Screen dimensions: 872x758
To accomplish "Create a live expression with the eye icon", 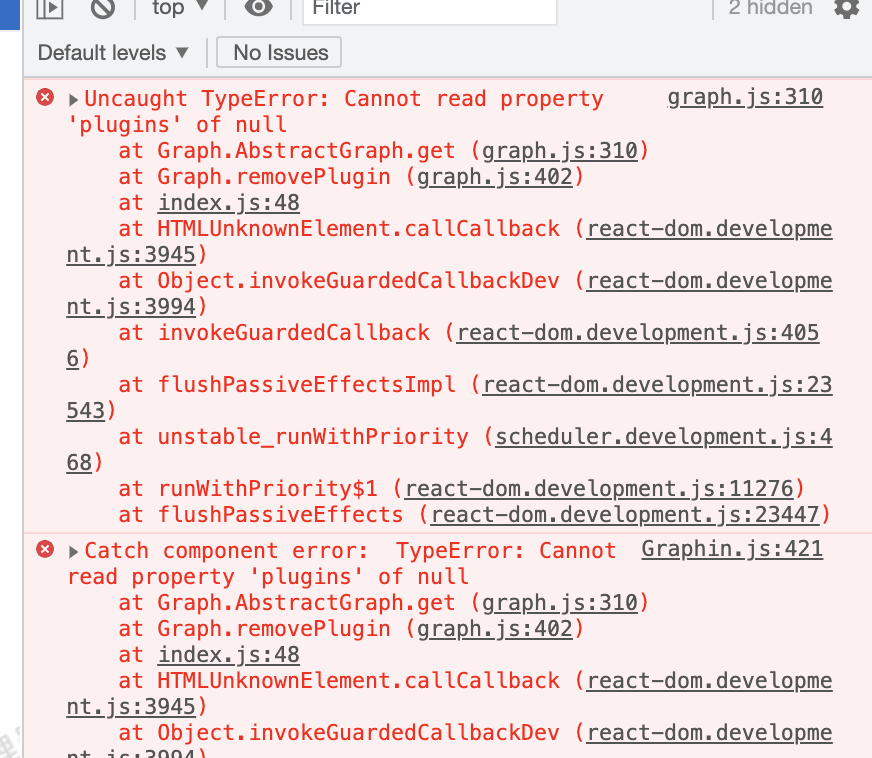I will (x=257, y=9).
